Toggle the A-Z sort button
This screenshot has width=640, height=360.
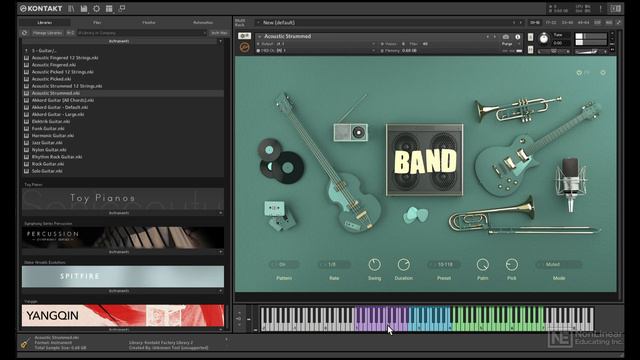(70, 33)
